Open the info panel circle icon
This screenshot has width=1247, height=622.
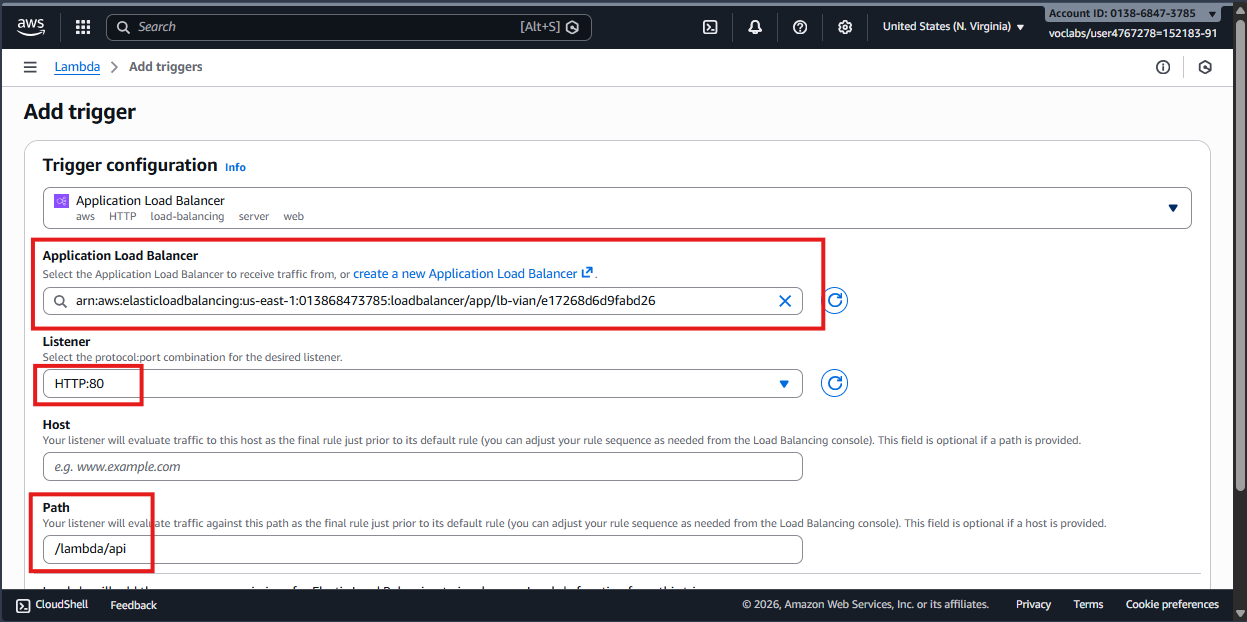pyautogui.click(x=1163, y=67)
